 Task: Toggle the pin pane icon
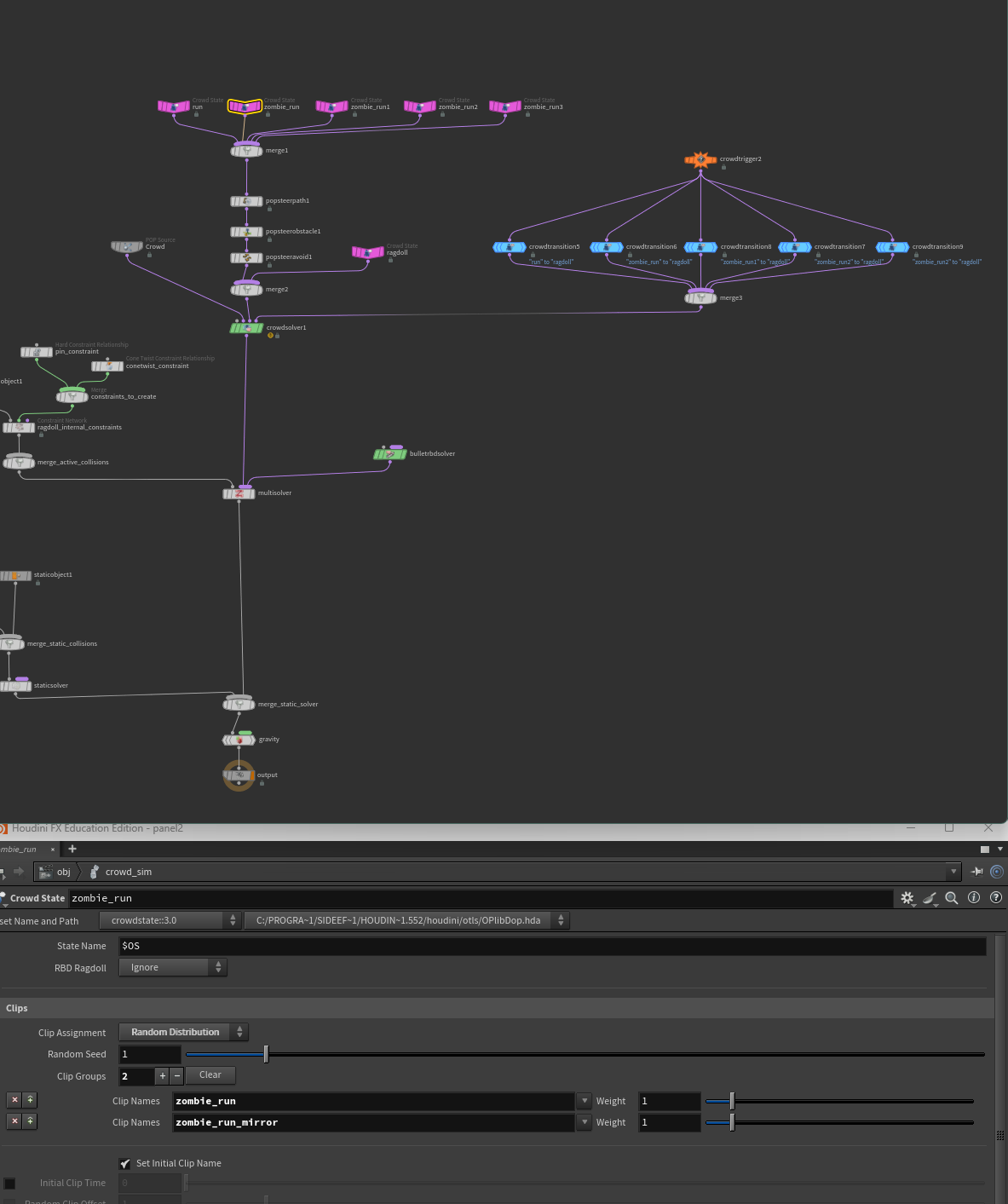point(977,872)
